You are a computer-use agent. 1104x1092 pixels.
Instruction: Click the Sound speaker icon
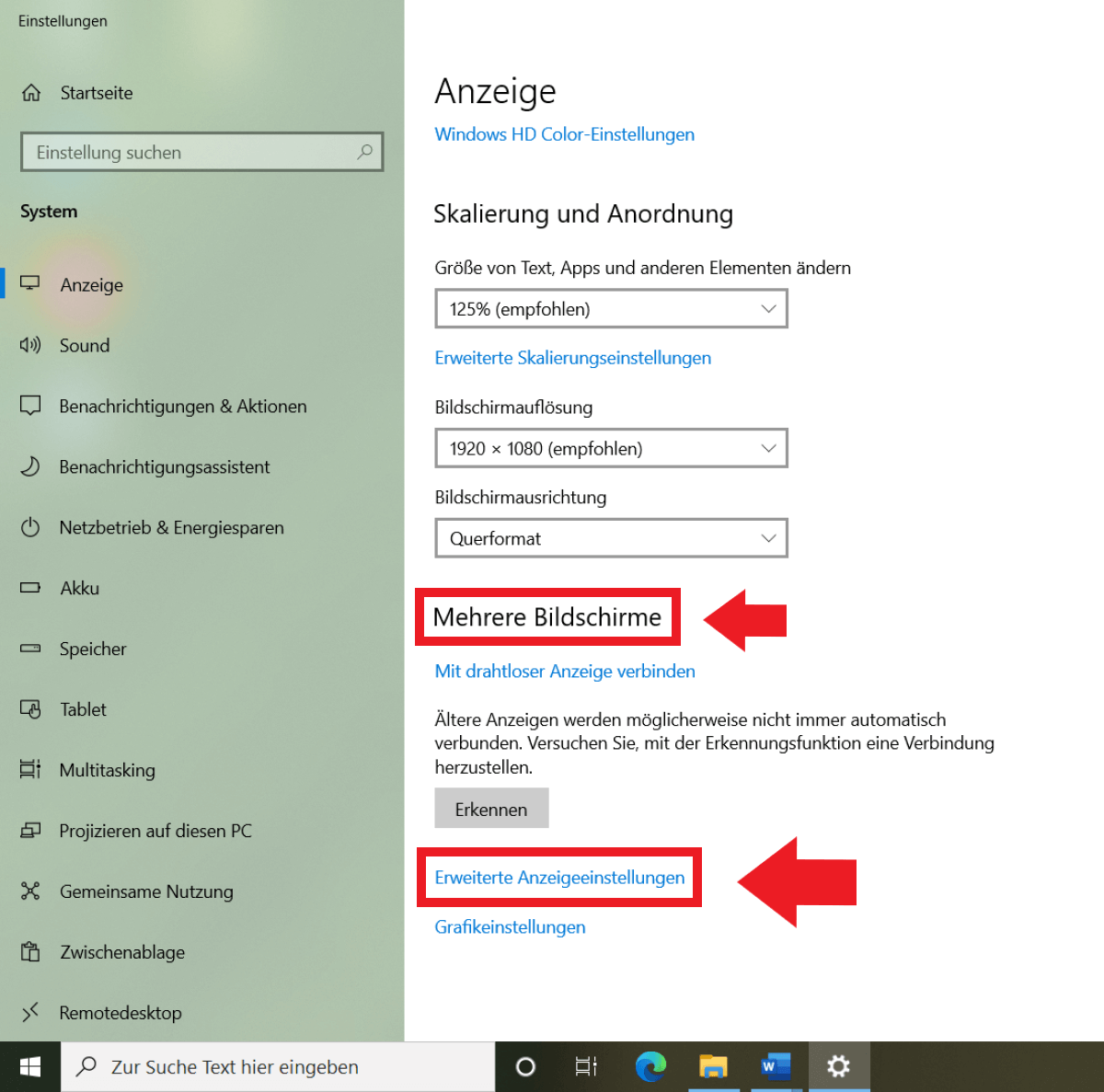tap(30, 345)
